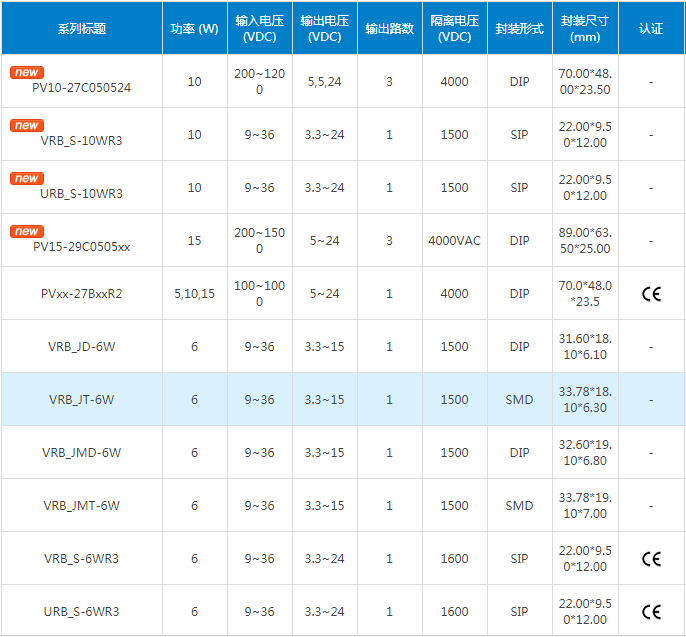Click the new badge above VRB_S-10WR3
The width and height of the screenshot is (686, 637).
(x=27, y=126)
